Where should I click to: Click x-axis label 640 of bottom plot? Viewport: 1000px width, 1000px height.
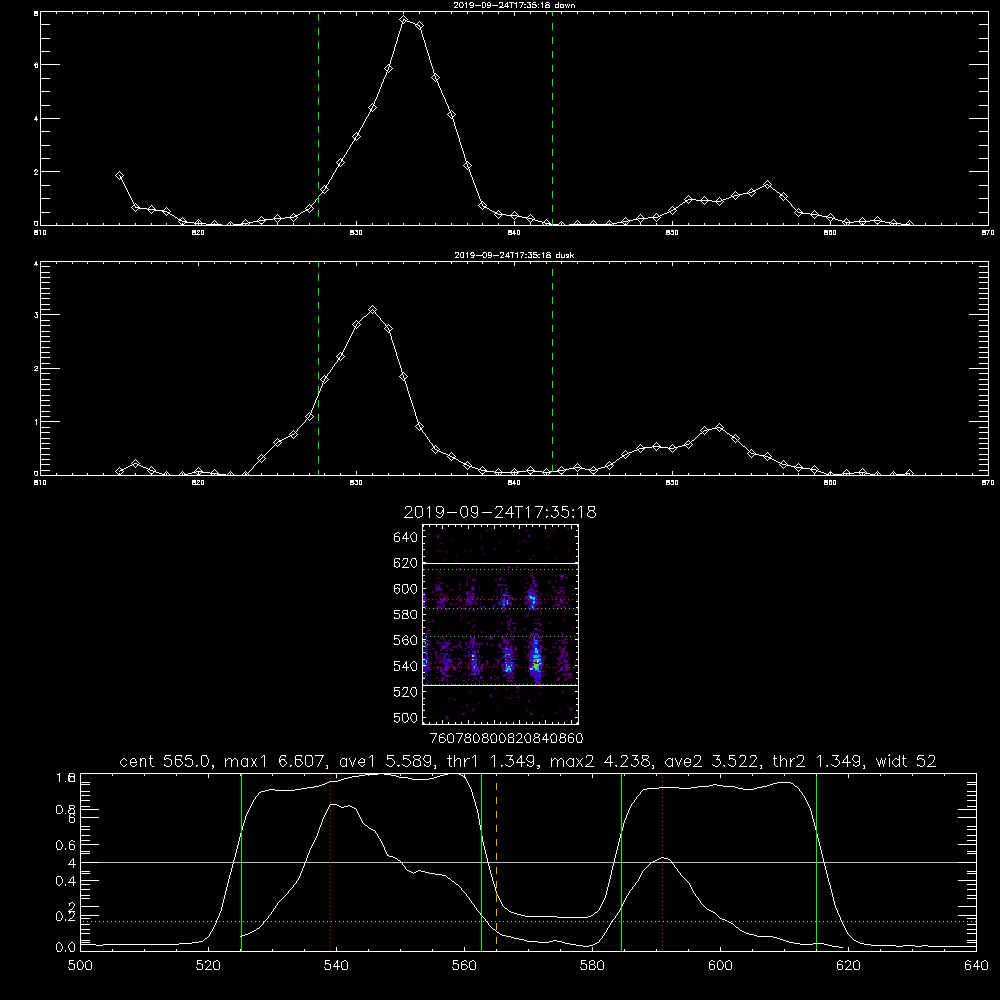[976, 966]
